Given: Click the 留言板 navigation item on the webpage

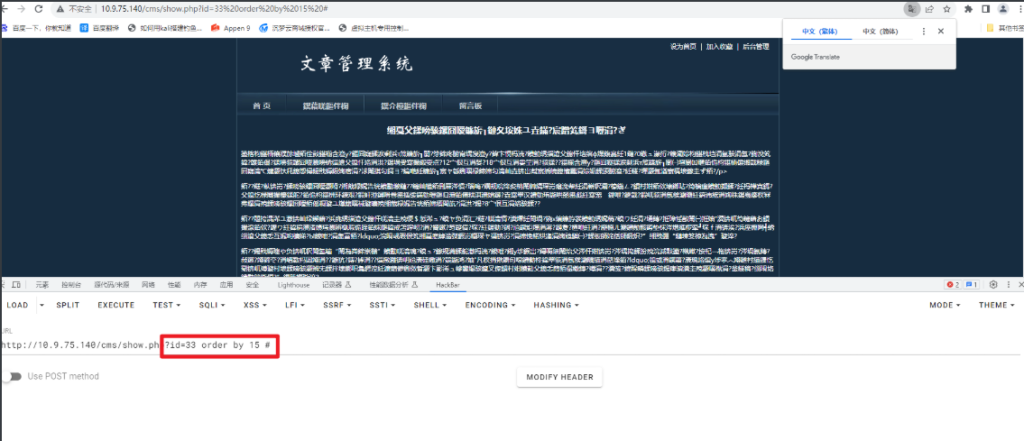Looking at the screenshot, I should pos(470,106).
